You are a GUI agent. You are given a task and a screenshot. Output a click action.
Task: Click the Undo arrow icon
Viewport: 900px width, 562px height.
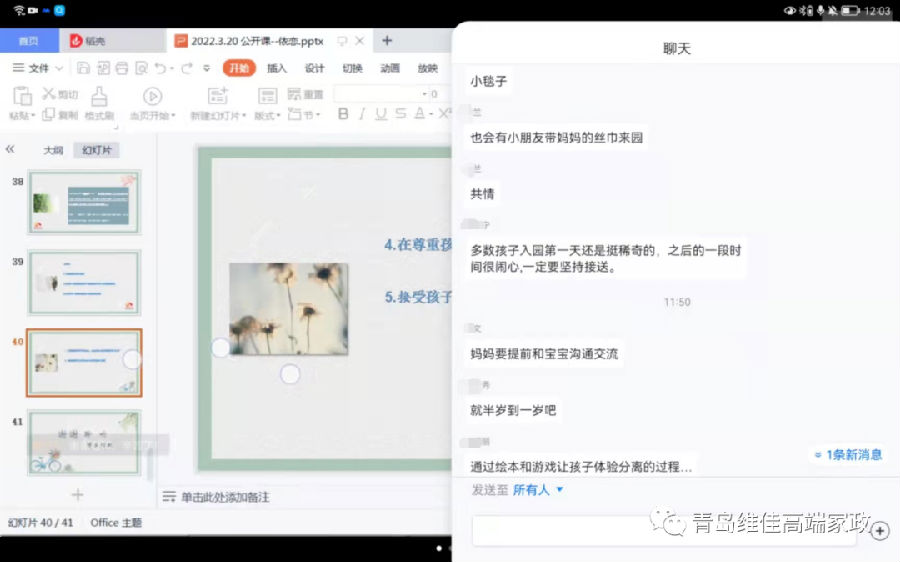click(x=161, y=68)
